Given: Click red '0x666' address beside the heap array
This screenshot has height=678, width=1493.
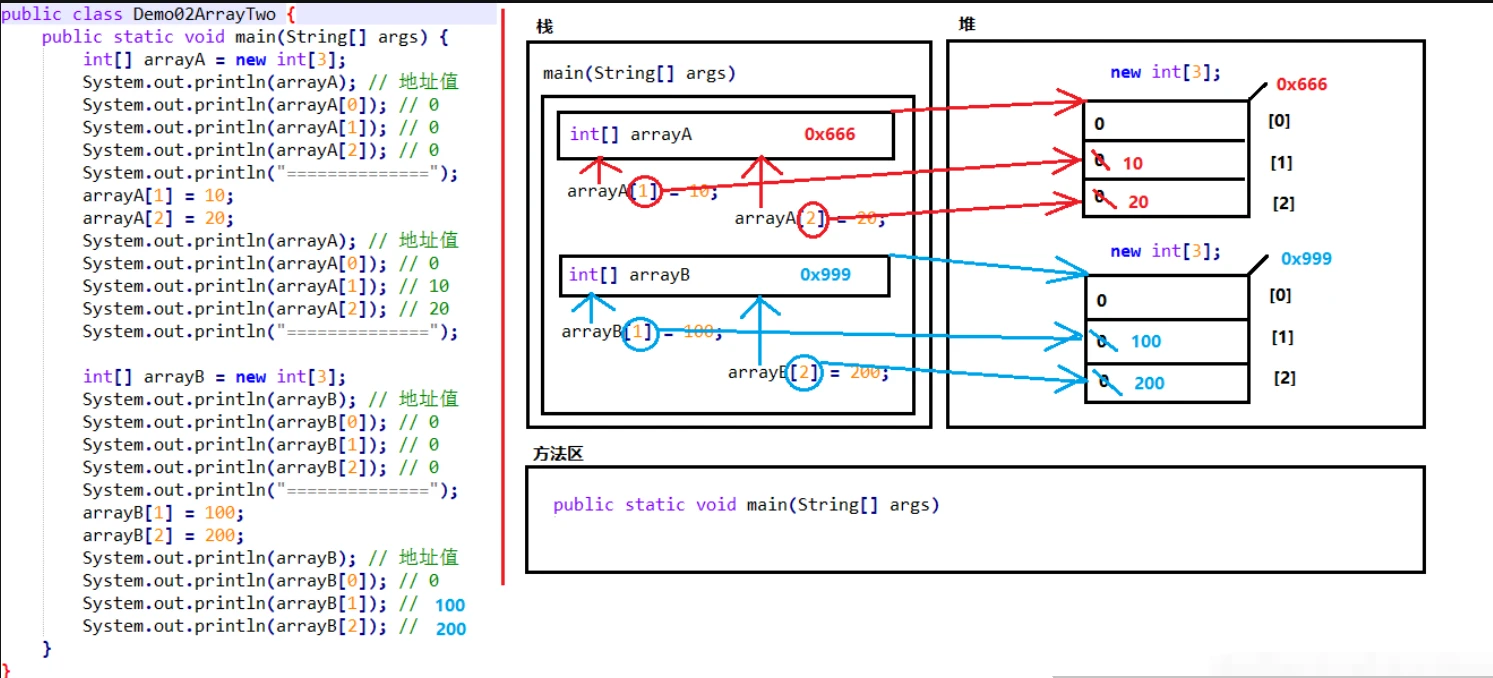Looking at the screenshot, I should (1302, 84).
